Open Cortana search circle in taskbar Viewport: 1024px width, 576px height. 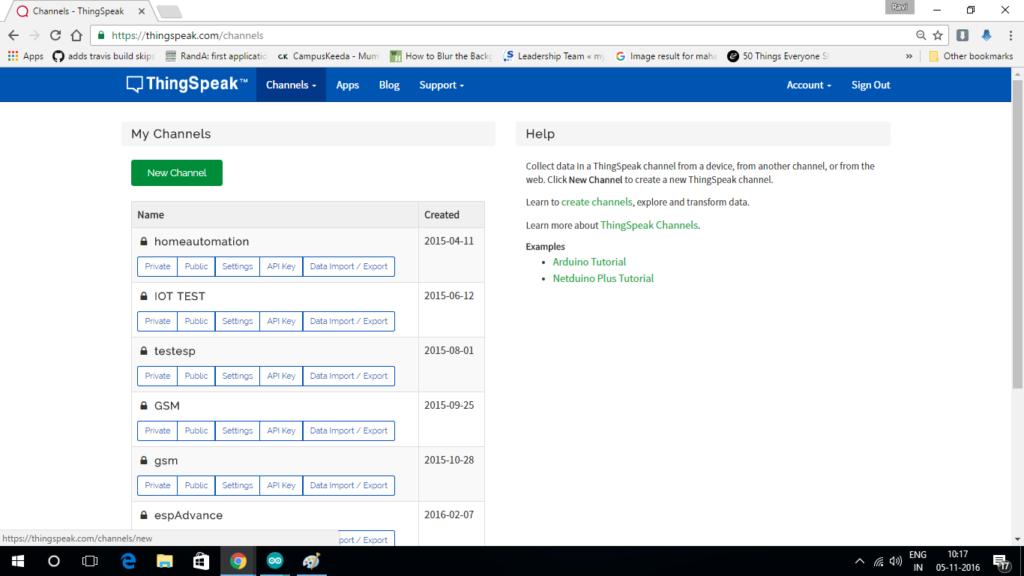pyautogui.click(x=54, y=561)
